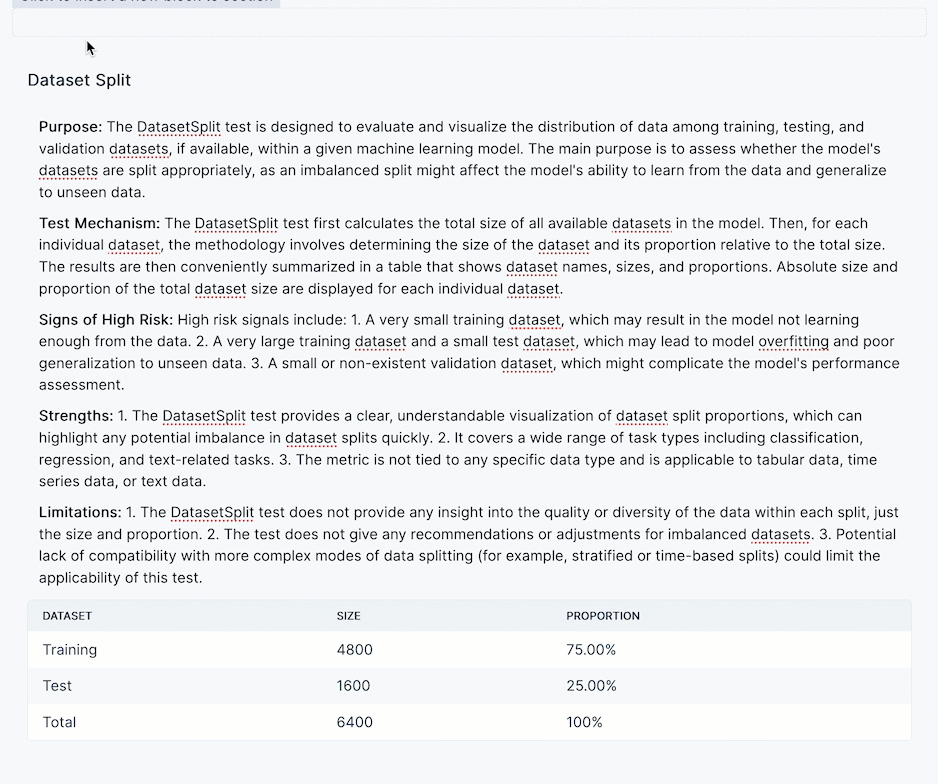Click the DATASET column header
This screenshot has width=938, height=784.
[67, 616]
